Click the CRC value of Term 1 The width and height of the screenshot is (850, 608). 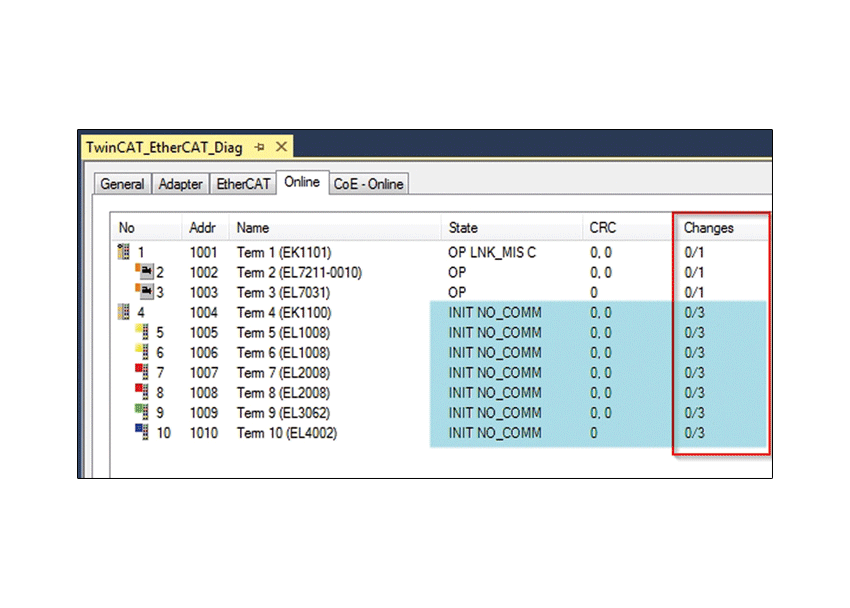[x=601, y=253]
